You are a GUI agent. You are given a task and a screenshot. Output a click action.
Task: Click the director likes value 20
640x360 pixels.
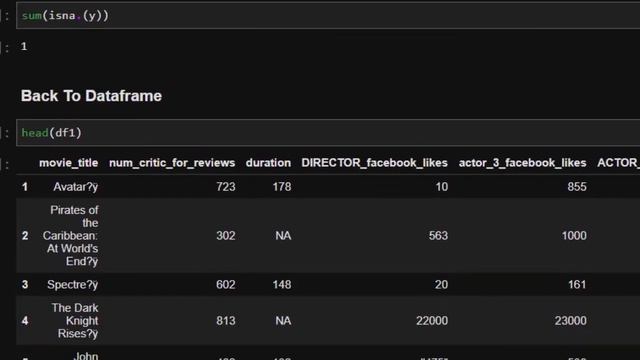pyautogui.click(x=441, y=284)
